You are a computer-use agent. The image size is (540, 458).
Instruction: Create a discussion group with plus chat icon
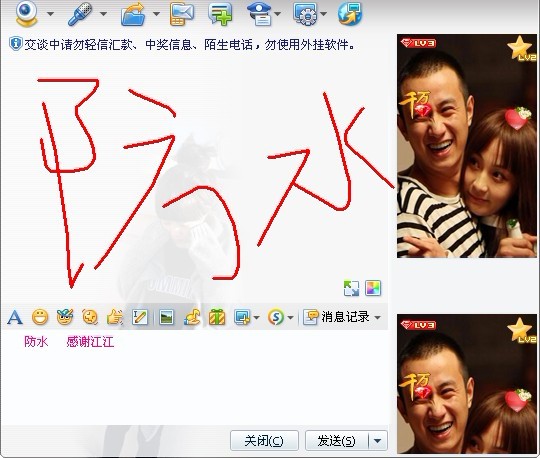pyautogui.click(x=220, y=14)
